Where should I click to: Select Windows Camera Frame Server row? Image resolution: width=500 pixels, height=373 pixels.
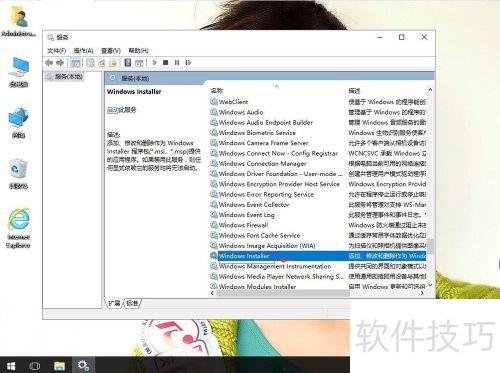click(x=263, y=143)
